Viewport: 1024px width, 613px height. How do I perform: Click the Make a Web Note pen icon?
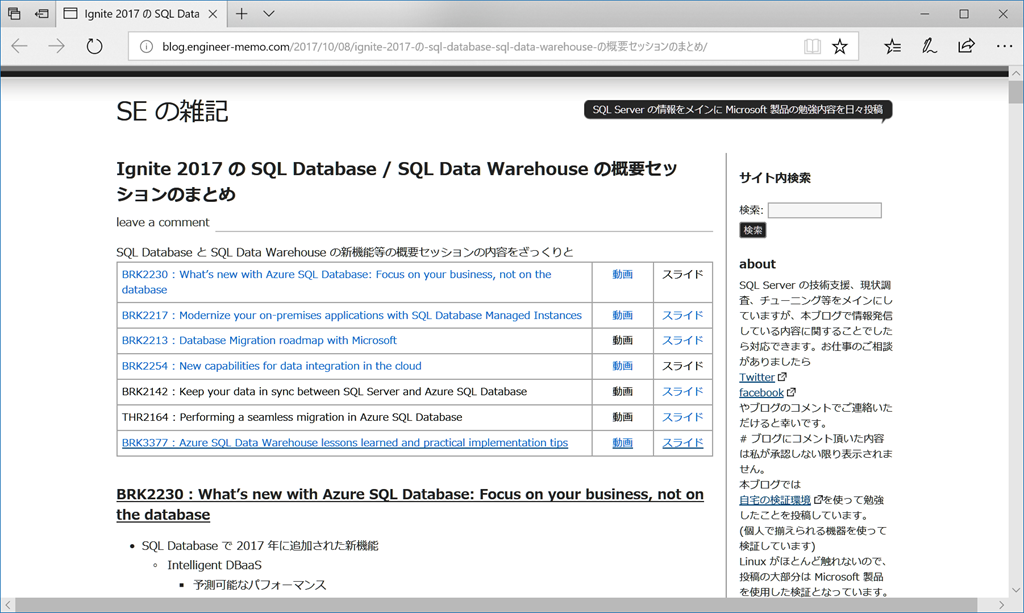click(x=929, y=46)
